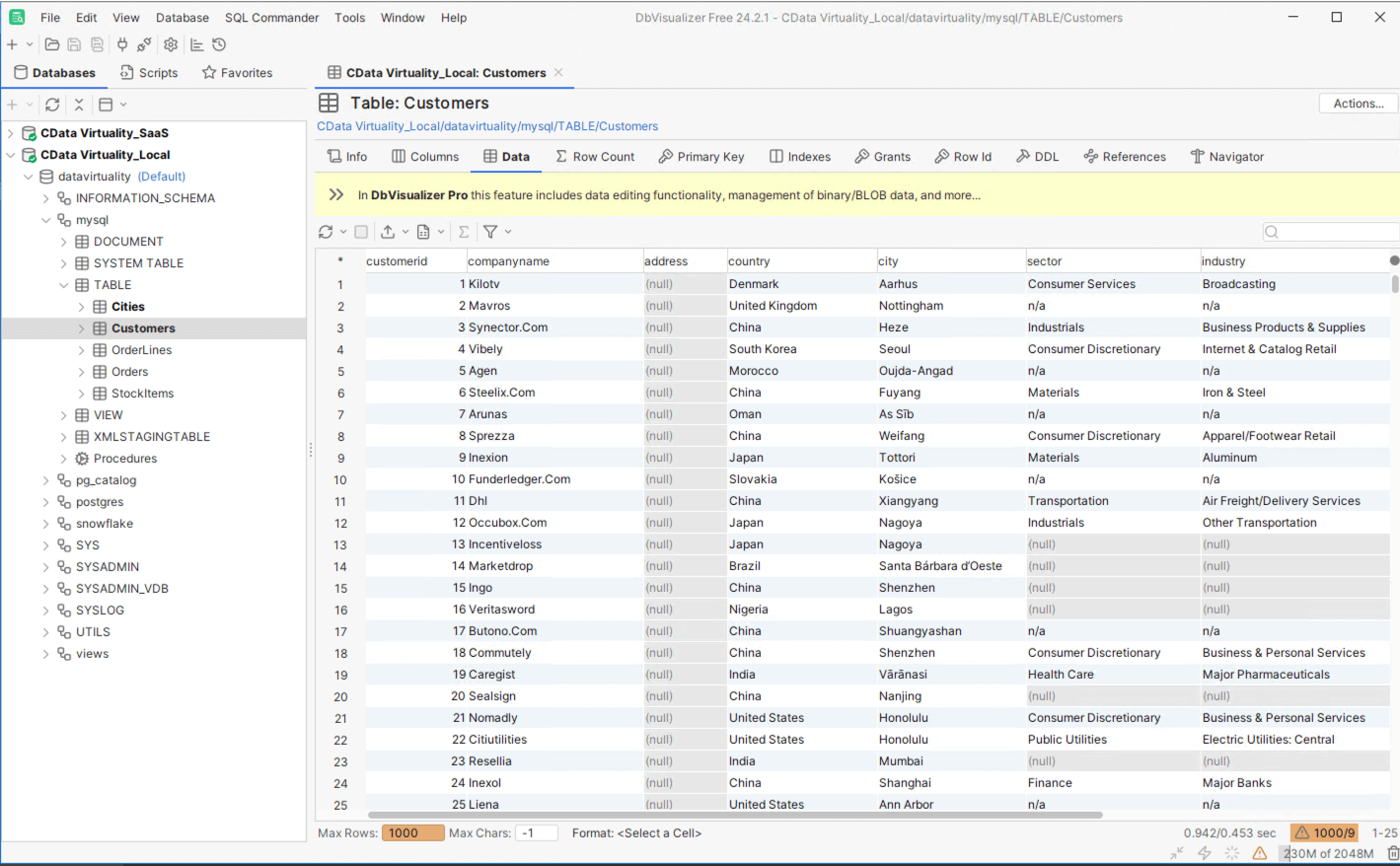Open the filter dropdown arrow

[508, 232]
